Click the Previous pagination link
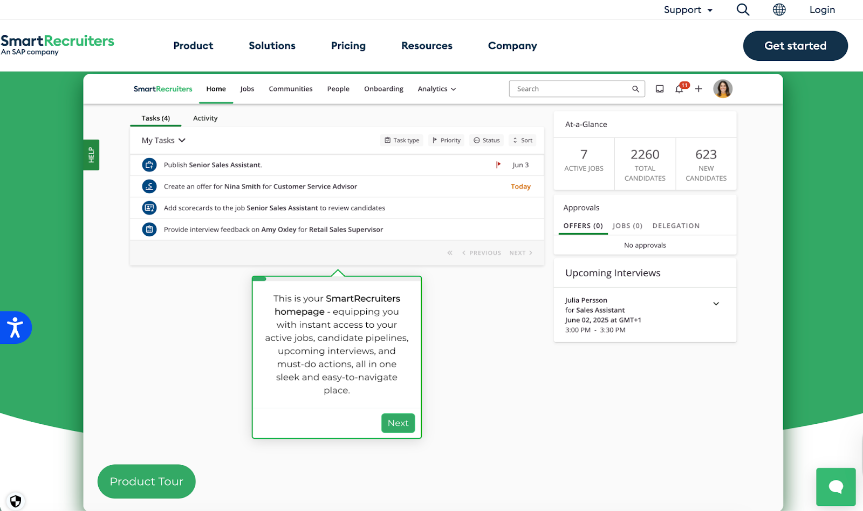The height and width of the screenshot is (511, 863). [482, 253]
